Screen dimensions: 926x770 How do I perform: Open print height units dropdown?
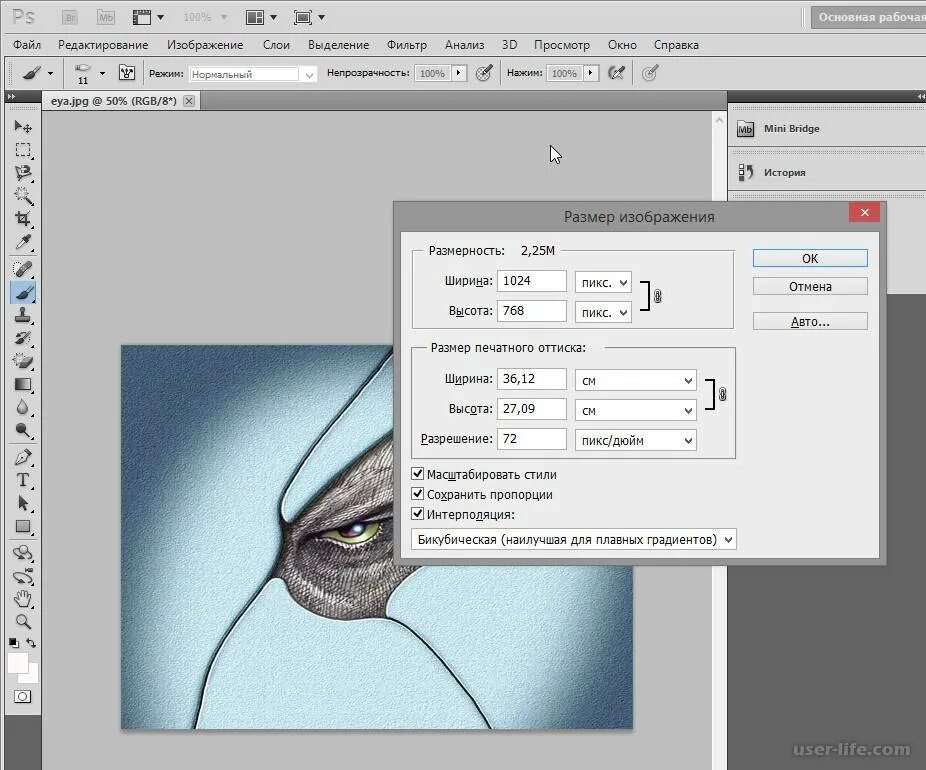636,410
